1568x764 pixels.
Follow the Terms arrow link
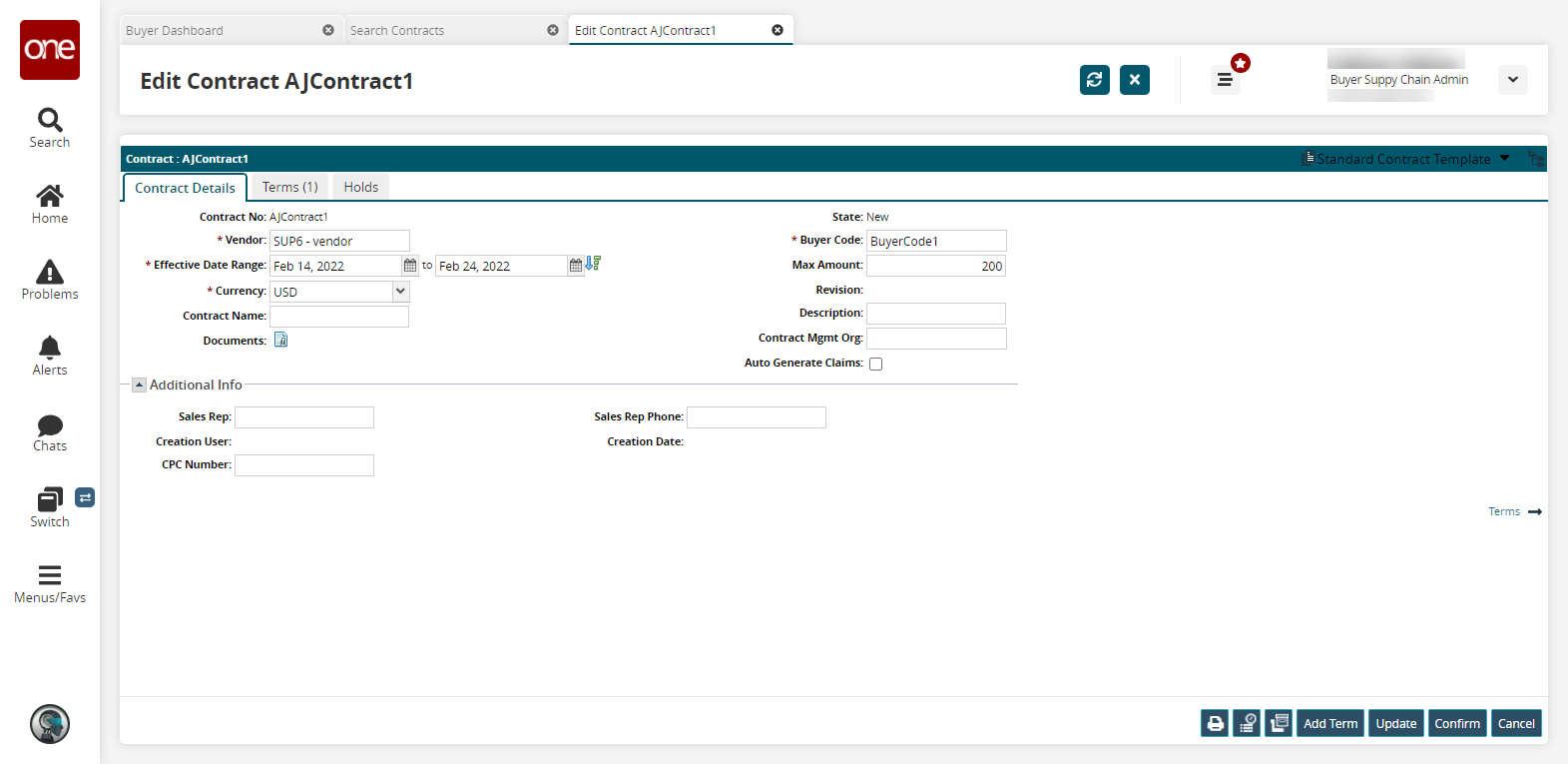tap(1515, 511)
